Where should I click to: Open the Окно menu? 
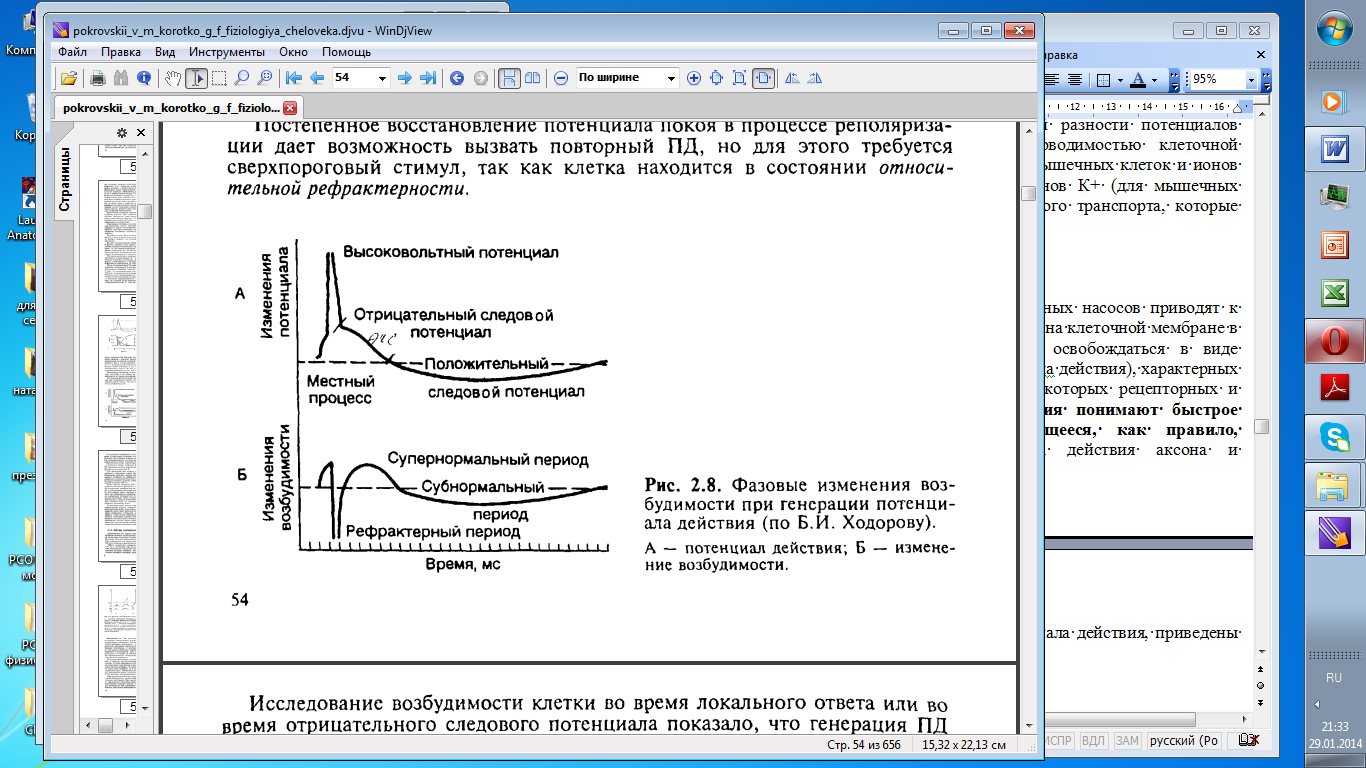(x=294, y=52)
